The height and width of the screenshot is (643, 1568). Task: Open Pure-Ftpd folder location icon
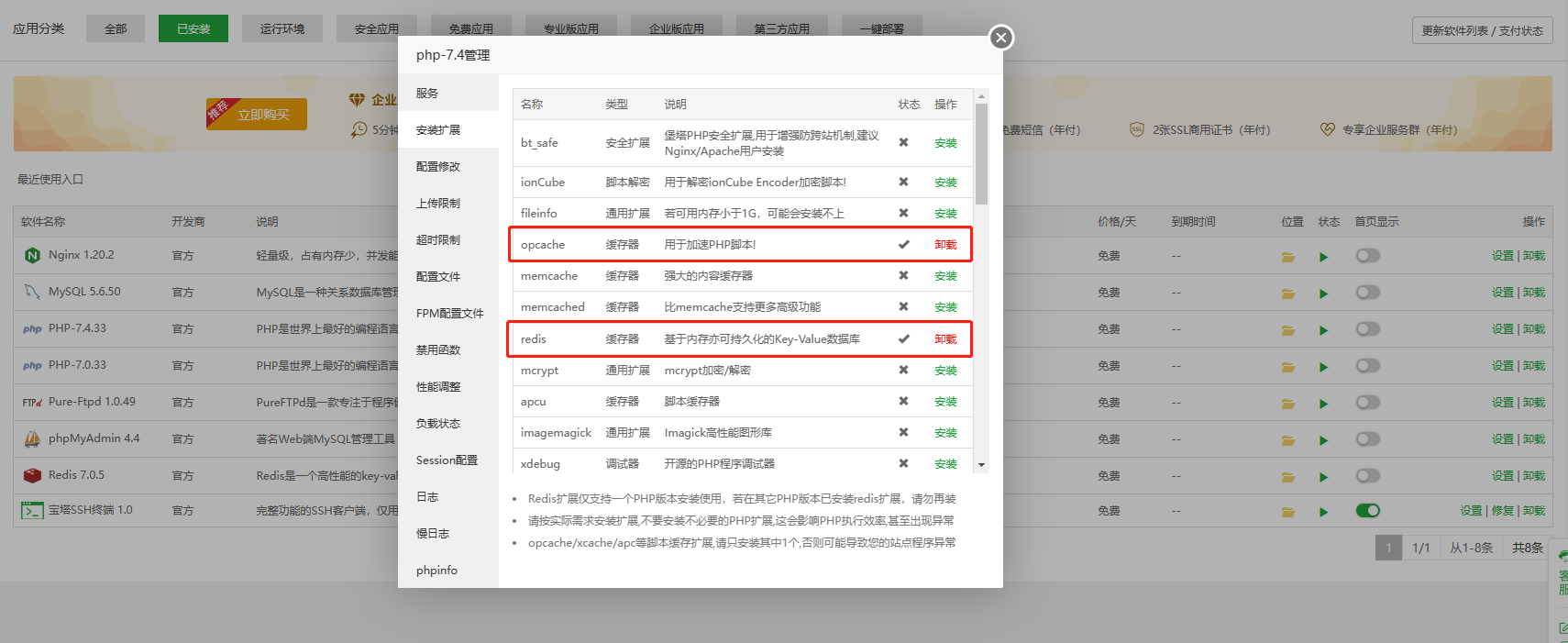[x=1288, y=404]
